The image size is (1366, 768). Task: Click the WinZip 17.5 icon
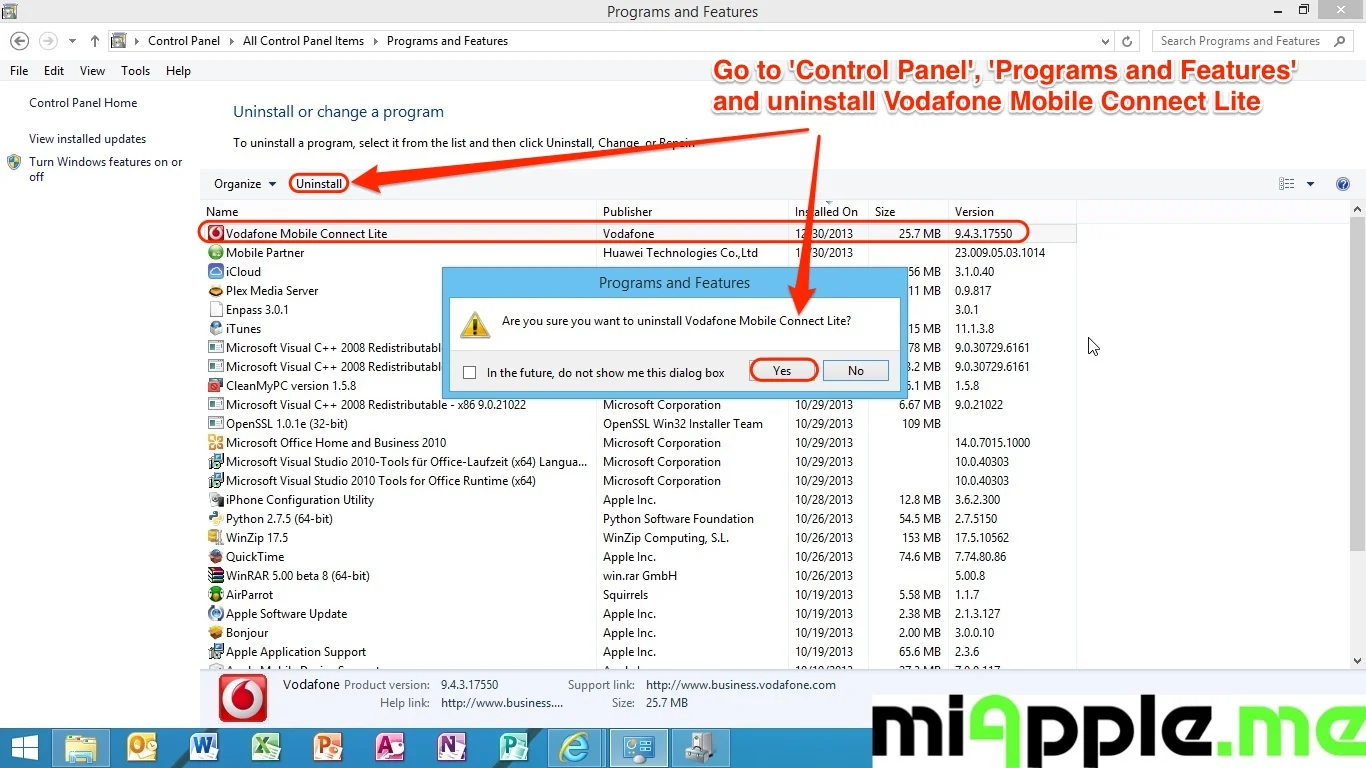click(215, 538)
